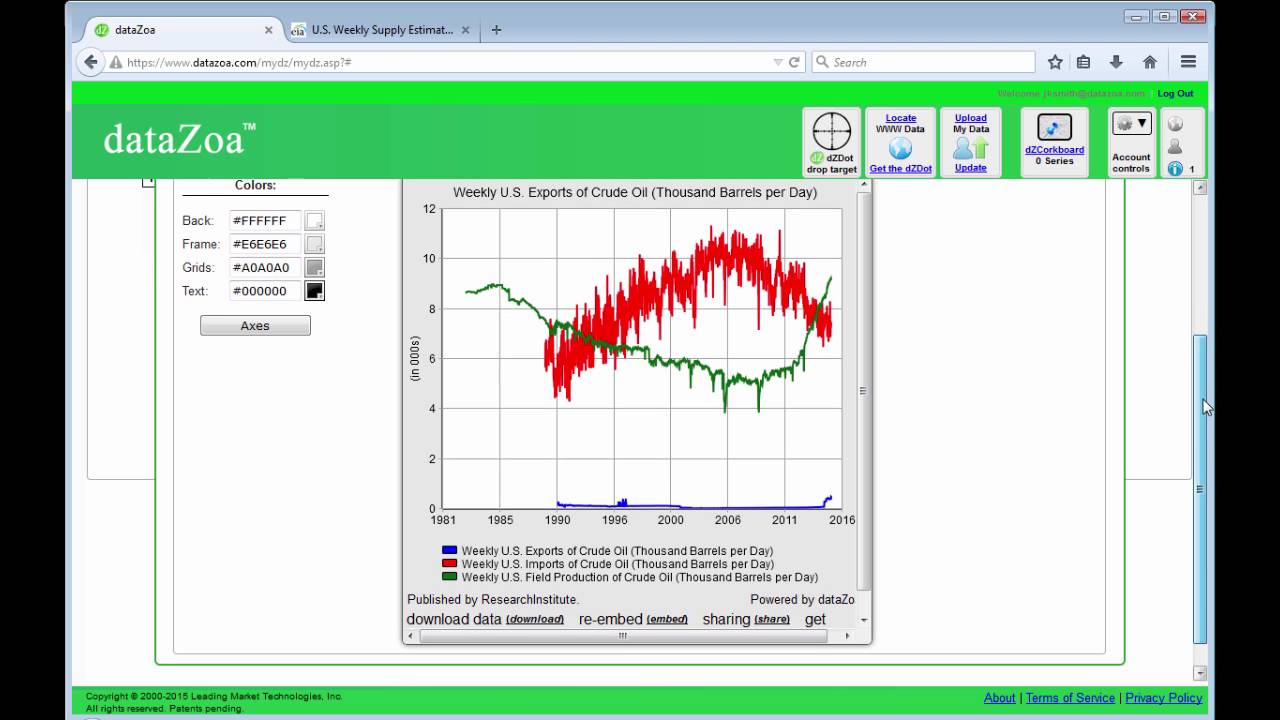Click 'Published by ResearchInstitute.' text
This screenshot has width=1280, height=720.
tap(493, 599)
